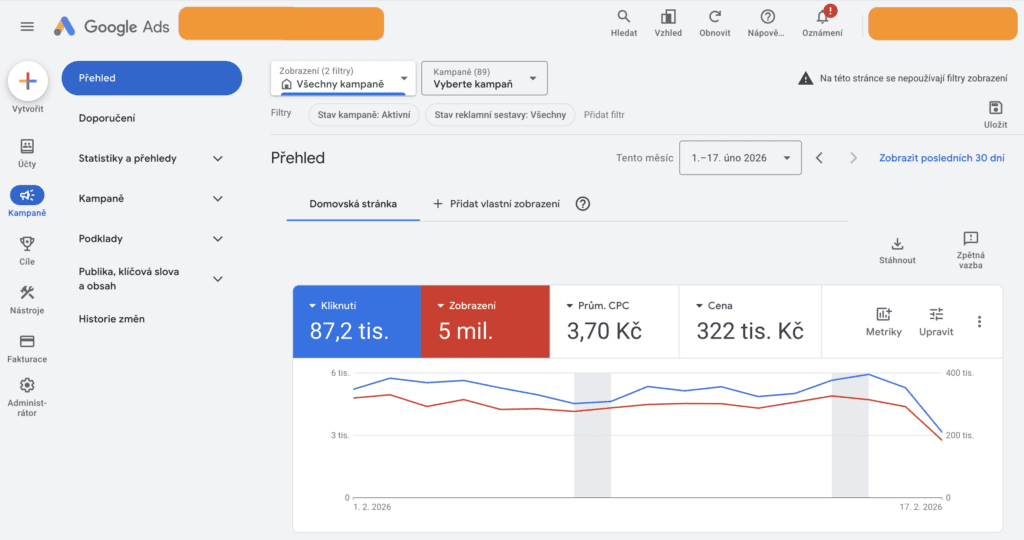The image size is (1024, 540).
Task: Open the Všechny kampaně view dropdown
Action: [343, 78]
